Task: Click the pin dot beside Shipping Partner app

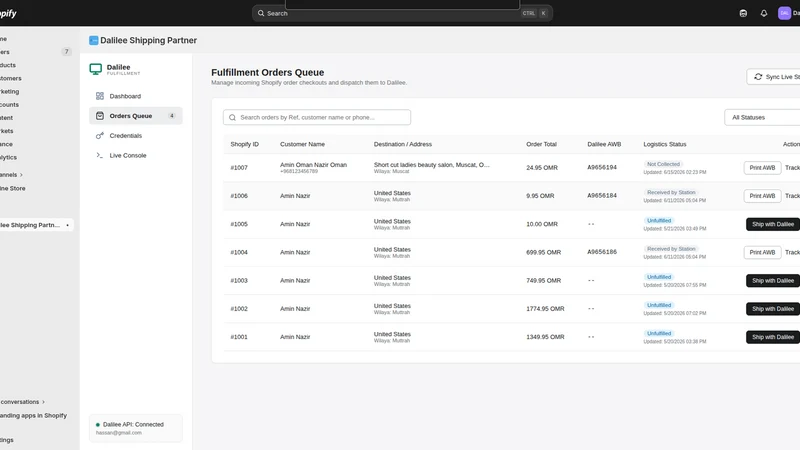Action: click(67, 225)
